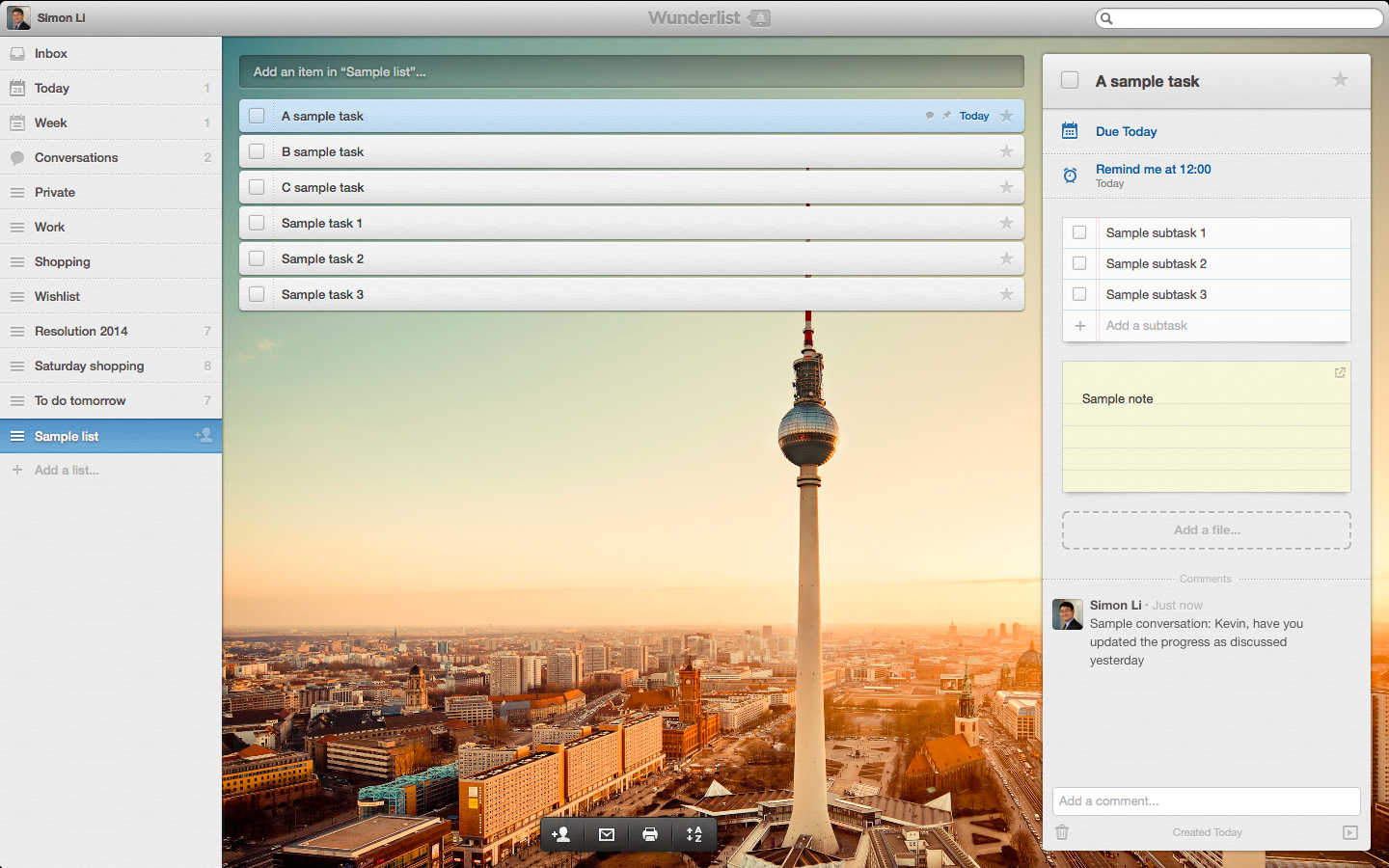1389x868 pixels.
Task: Click the reminder alarm clock icon
Action: pyautogui.click(x=1070, y=175)
